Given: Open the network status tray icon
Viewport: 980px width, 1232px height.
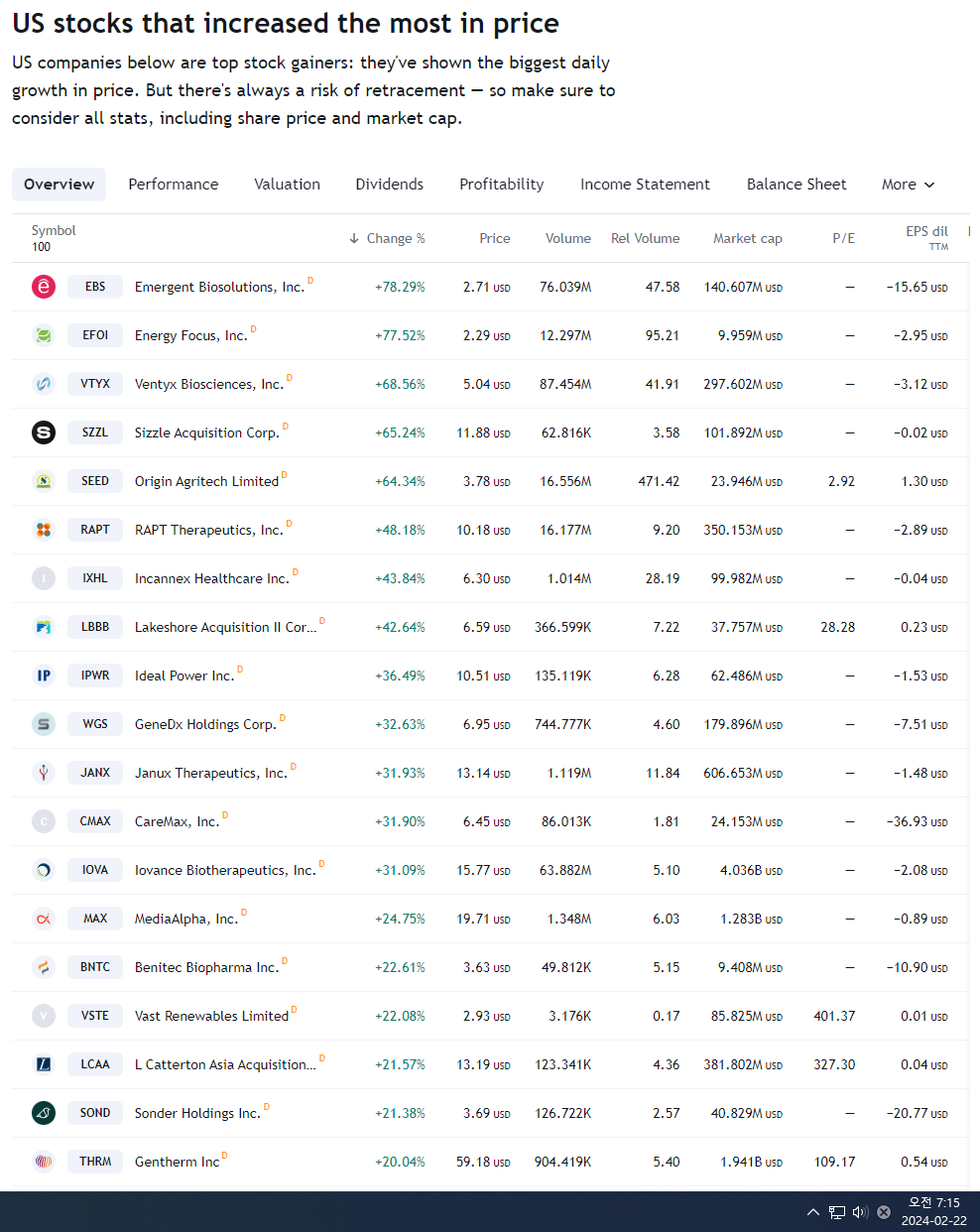Looking at the screenshot, I should click(837, 1212).
